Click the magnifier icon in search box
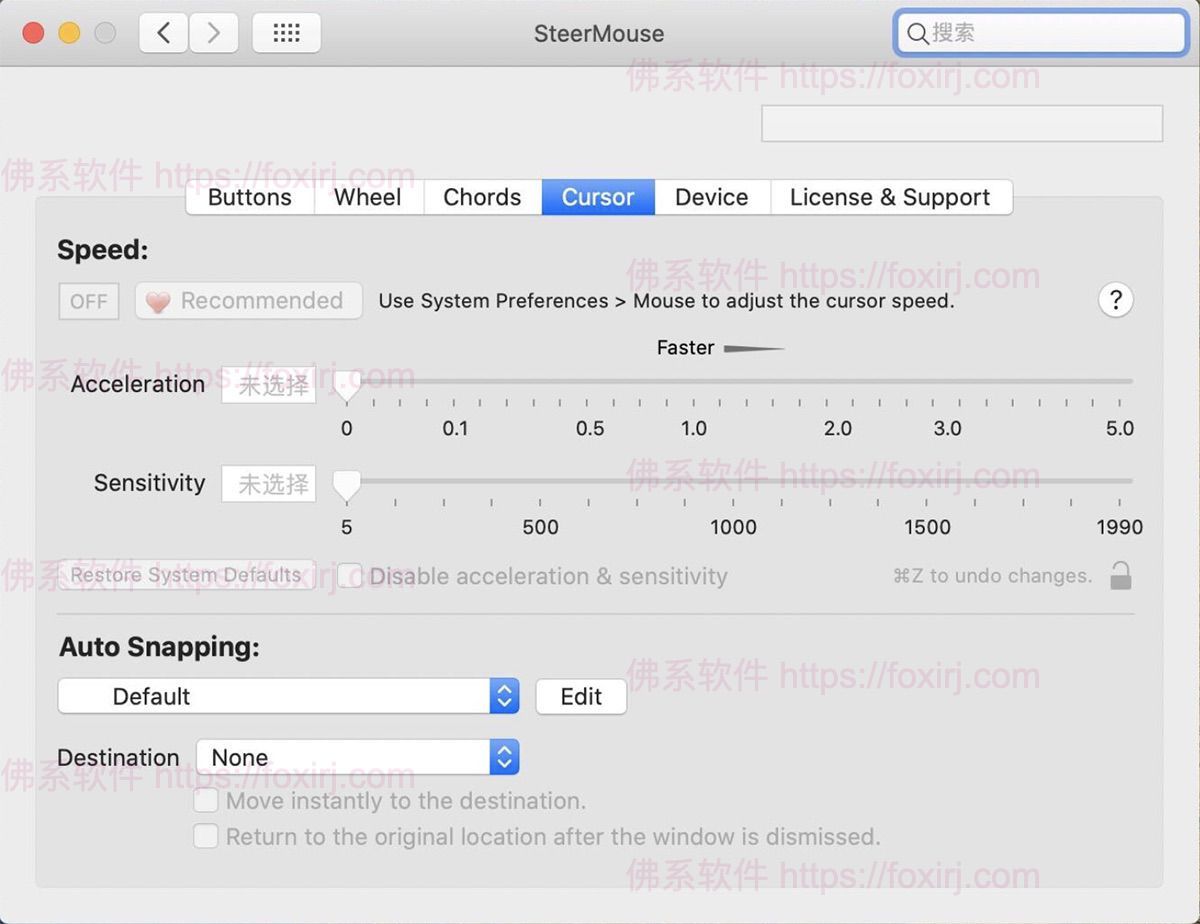1200x924 pixels. tap(917, 33)
